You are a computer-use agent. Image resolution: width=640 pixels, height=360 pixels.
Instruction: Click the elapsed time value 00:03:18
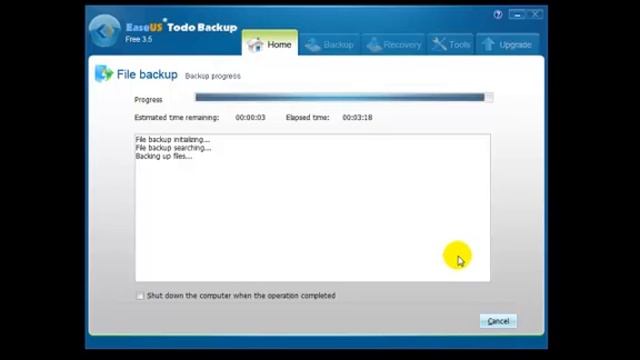click(357, 118)
